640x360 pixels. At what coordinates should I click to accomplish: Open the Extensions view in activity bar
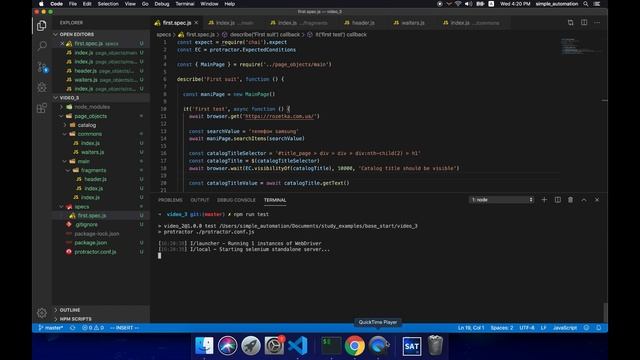42,108
